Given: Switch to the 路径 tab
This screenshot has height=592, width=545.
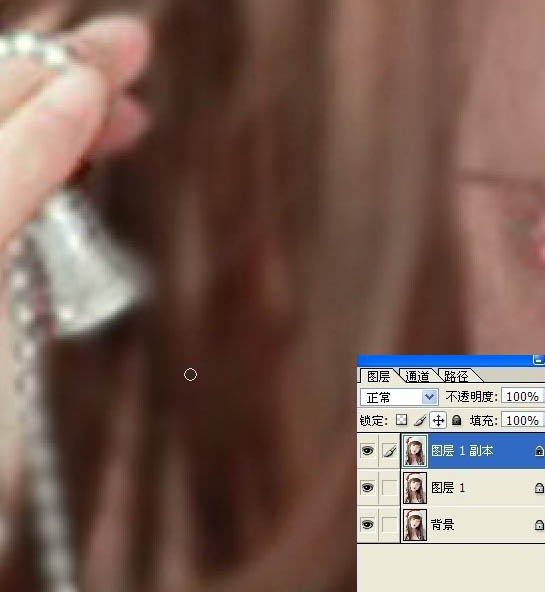Looking at the screenshot, I should click(x=456, y=376).
